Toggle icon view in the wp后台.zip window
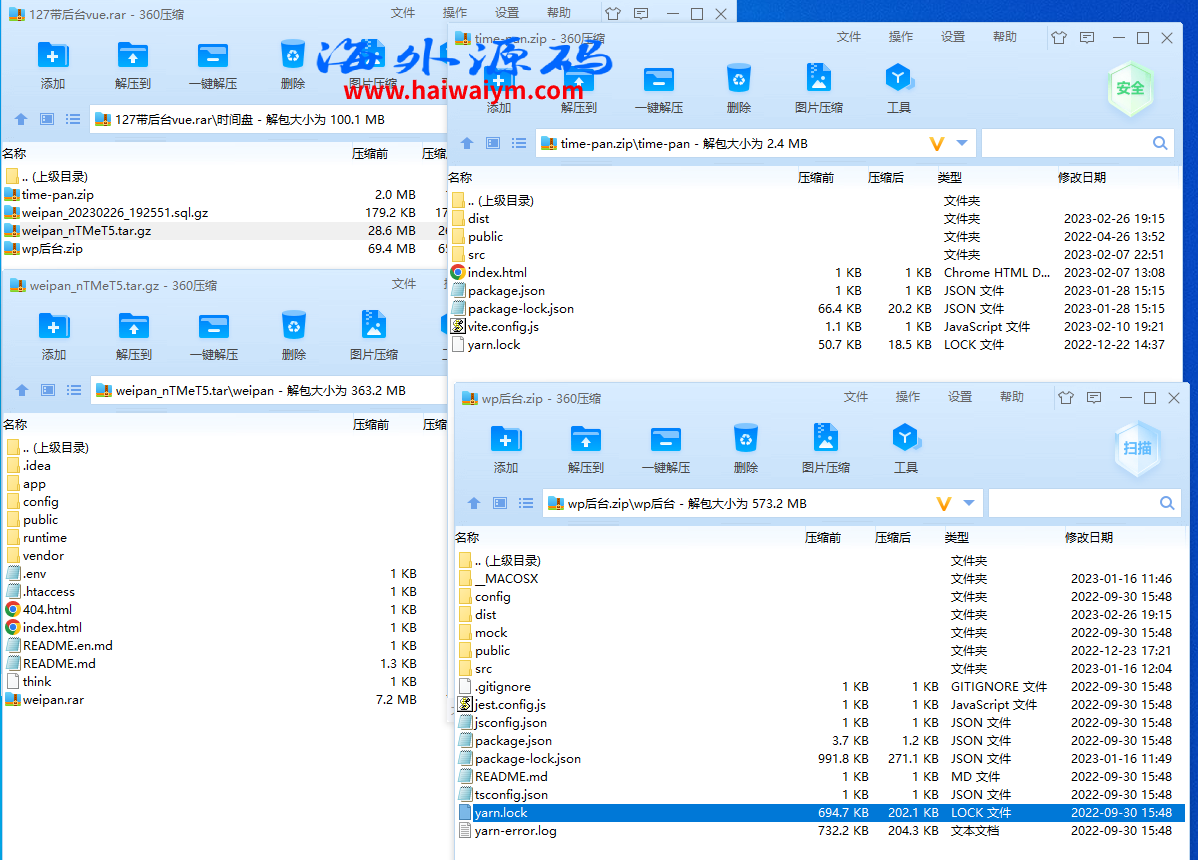Image resolution: width=1198 pixels, height=860 pixels. coord(499,503)
